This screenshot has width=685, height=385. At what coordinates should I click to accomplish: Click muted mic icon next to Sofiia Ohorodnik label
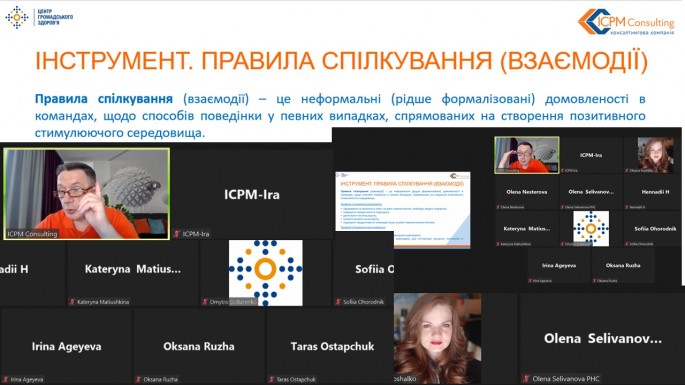point(338,302)
